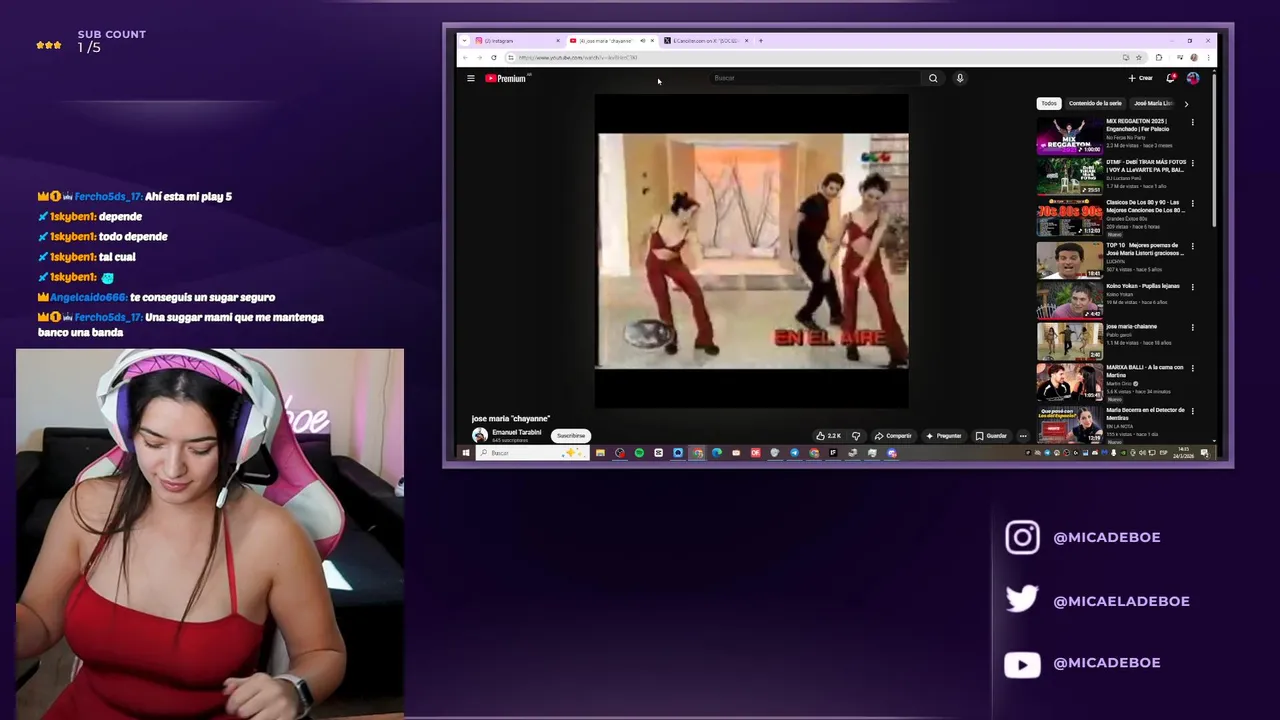Open options menu for Koino Yokan video
This screenshot has width=1280, height=720.
(x=1192, y=287)
